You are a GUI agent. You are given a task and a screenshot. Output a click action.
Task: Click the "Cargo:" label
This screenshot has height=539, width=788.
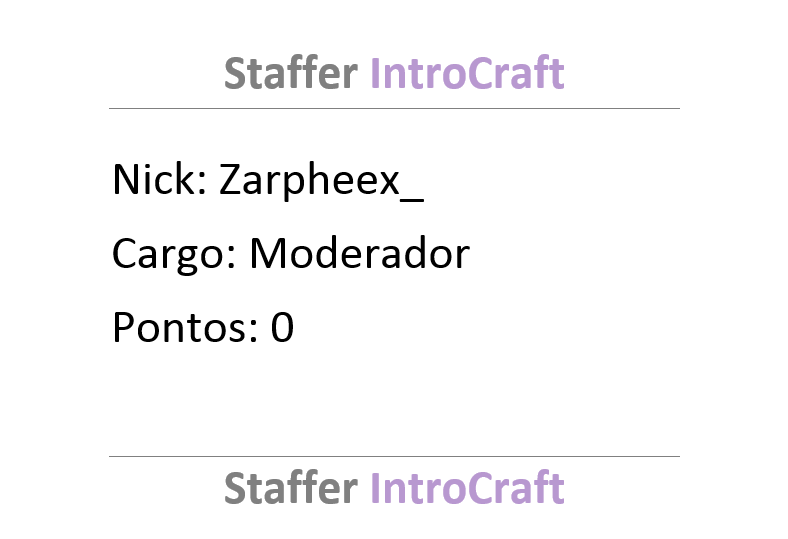[174, 255]
